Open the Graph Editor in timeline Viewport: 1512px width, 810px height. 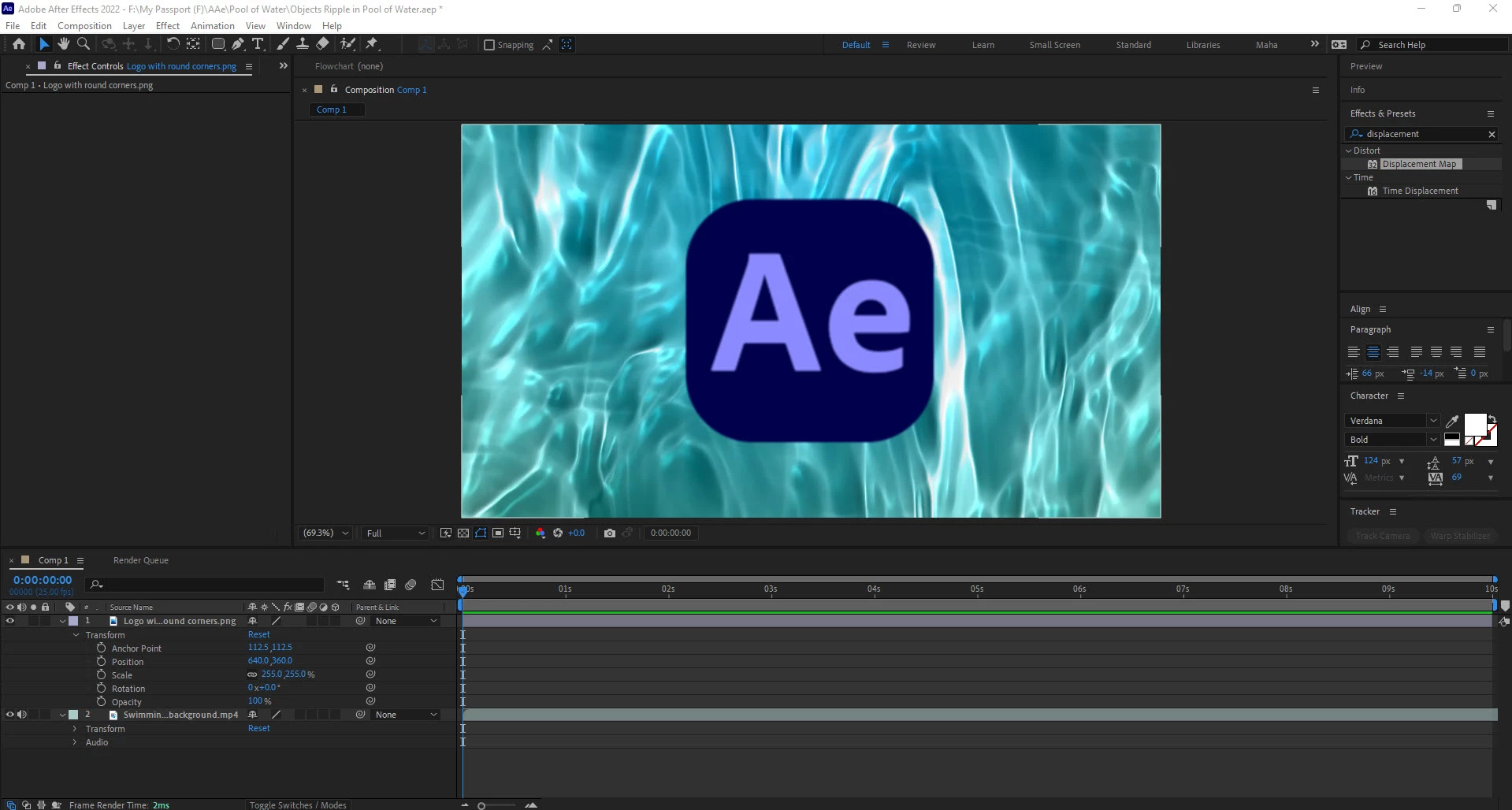[437, 585]
